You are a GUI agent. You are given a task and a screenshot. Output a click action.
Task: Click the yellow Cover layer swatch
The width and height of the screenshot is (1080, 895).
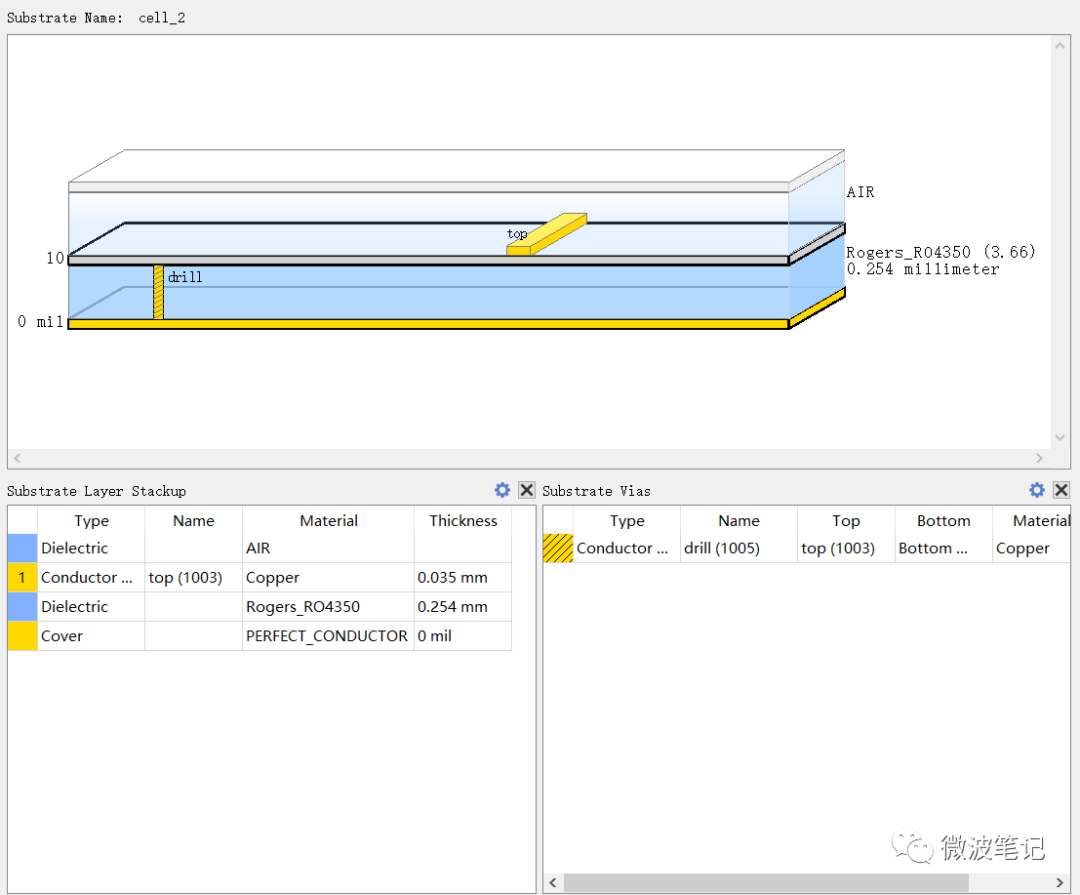[x=22, y=636]
